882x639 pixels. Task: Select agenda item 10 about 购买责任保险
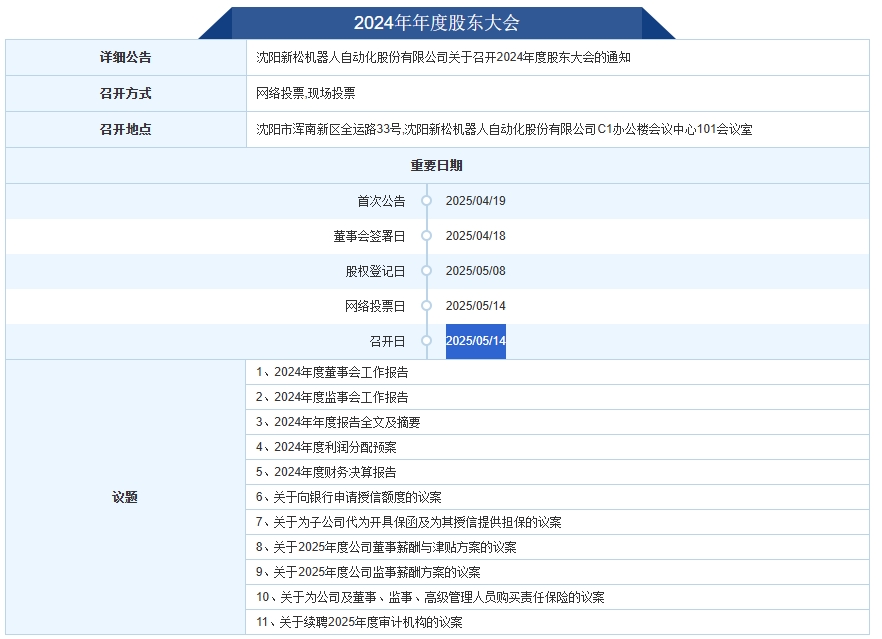430,597
